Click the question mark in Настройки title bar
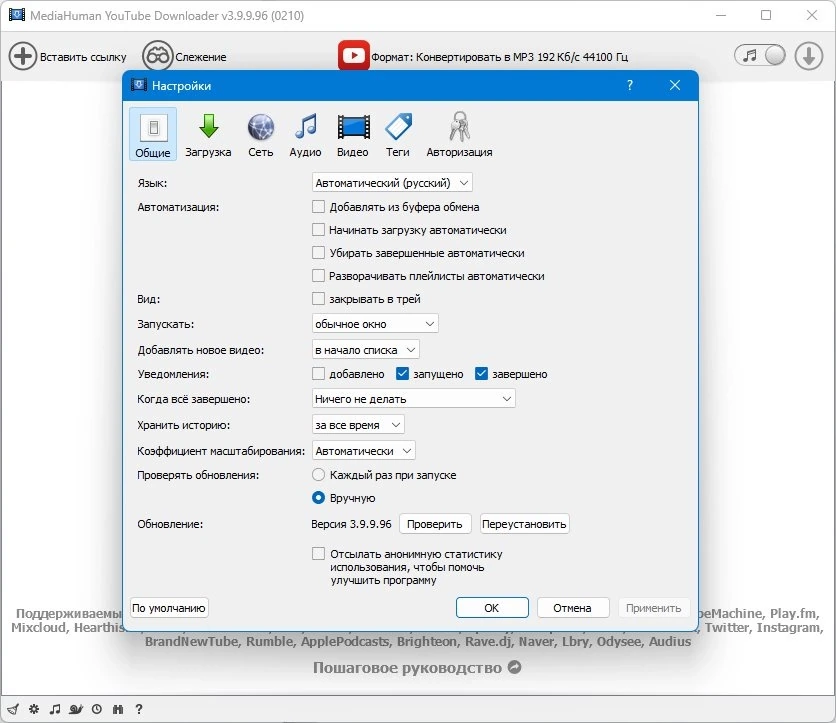Viewport: 836px width, 723px height. [x=630, y=85]
